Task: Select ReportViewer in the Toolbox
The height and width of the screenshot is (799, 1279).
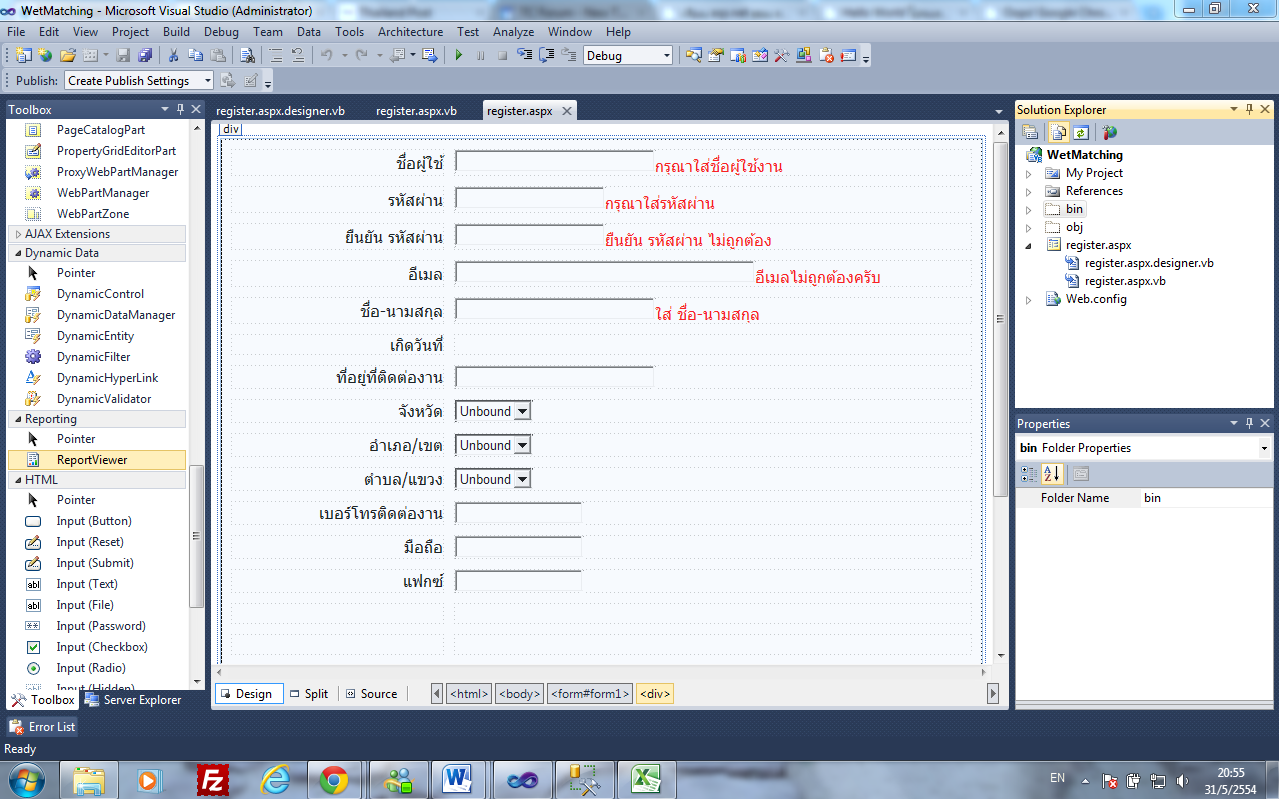Action: click(x=97, y=460)
